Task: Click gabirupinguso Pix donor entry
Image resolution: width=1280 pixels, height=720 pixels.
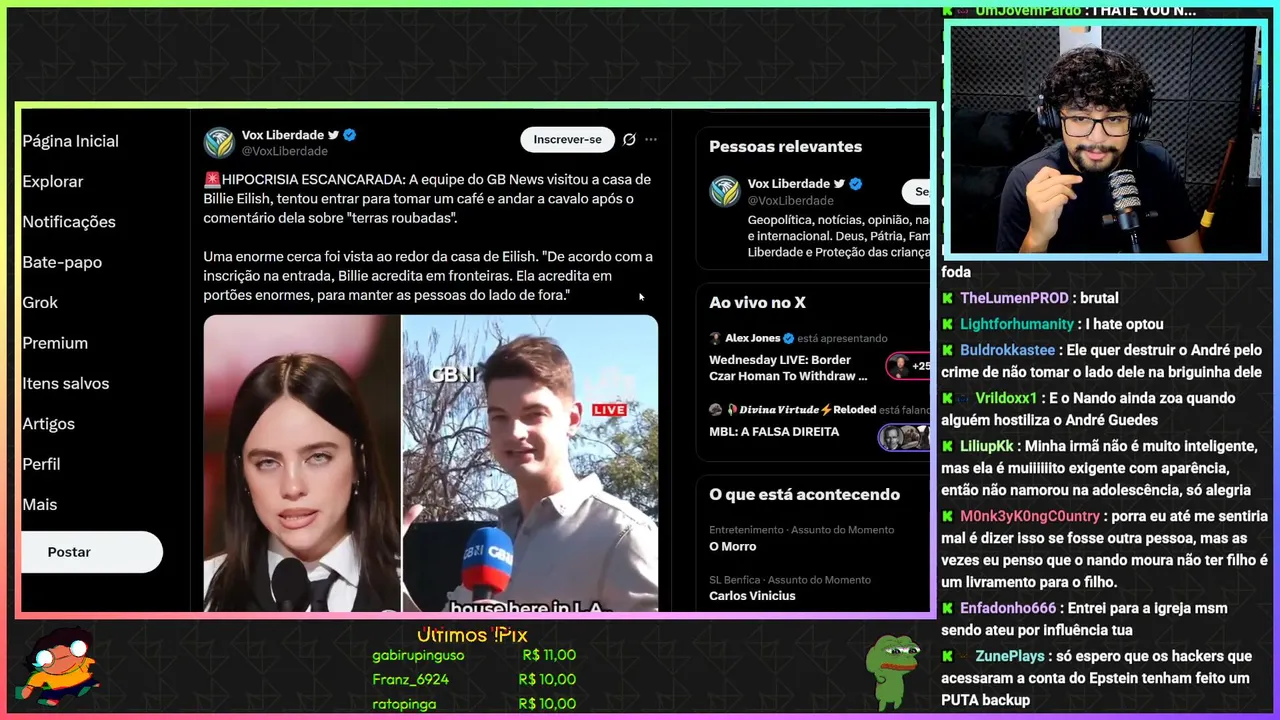Action: coord(473,655)
